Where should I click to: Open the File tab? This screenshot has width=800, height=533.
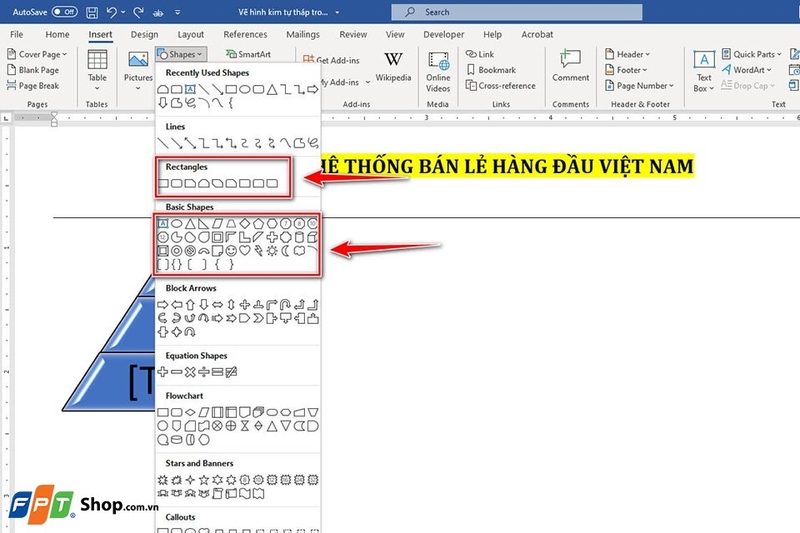(16, 34)
